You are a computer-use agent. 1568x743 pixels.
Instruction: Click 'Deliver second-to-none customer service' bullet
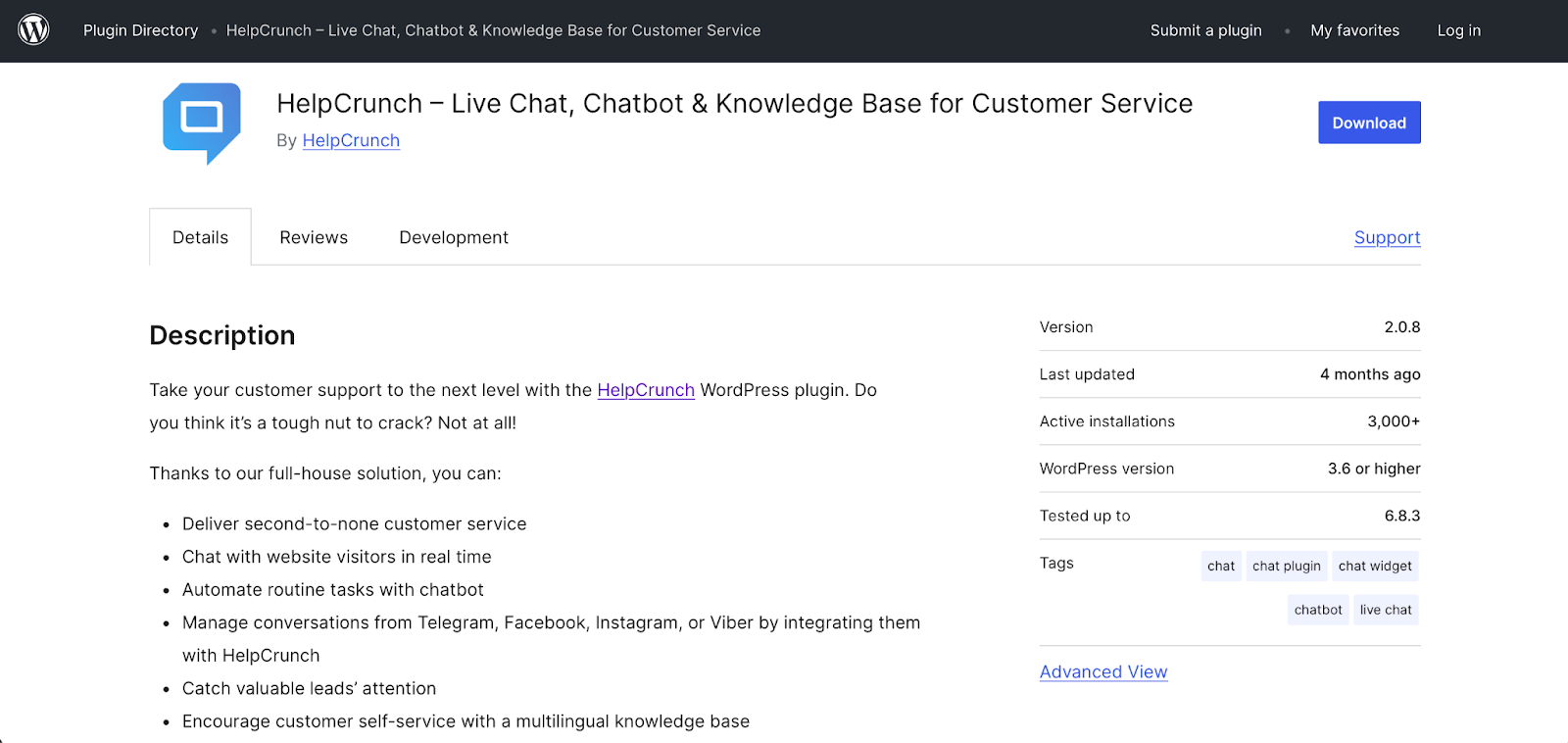point(355,524)
